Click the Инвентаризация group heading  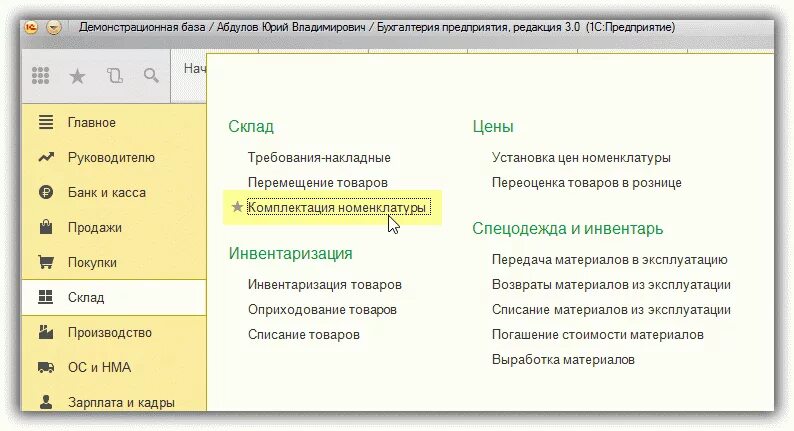point(290,253)
